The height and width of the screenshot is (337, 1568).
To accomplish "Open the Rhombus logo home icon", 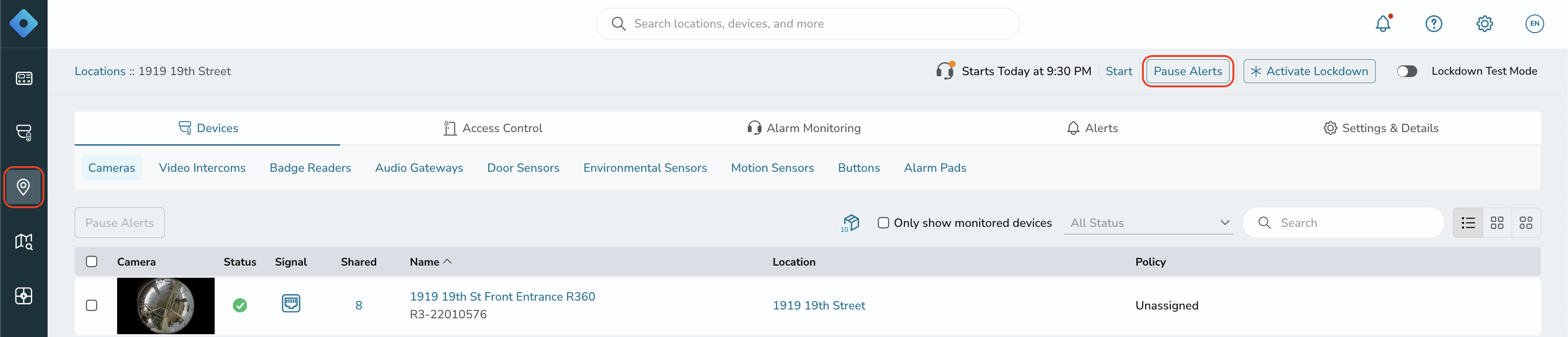I will coord(24,24).
